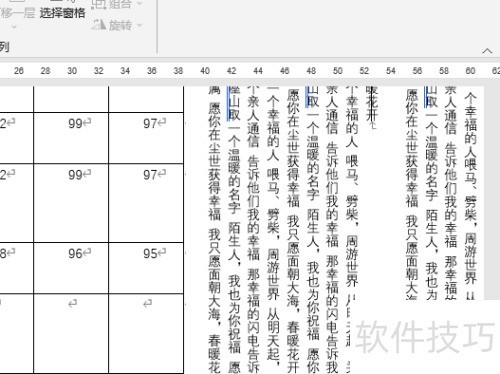500x374 pixels.
Task: Click the vertical text 暖花开 column
Action: [372, 105]
